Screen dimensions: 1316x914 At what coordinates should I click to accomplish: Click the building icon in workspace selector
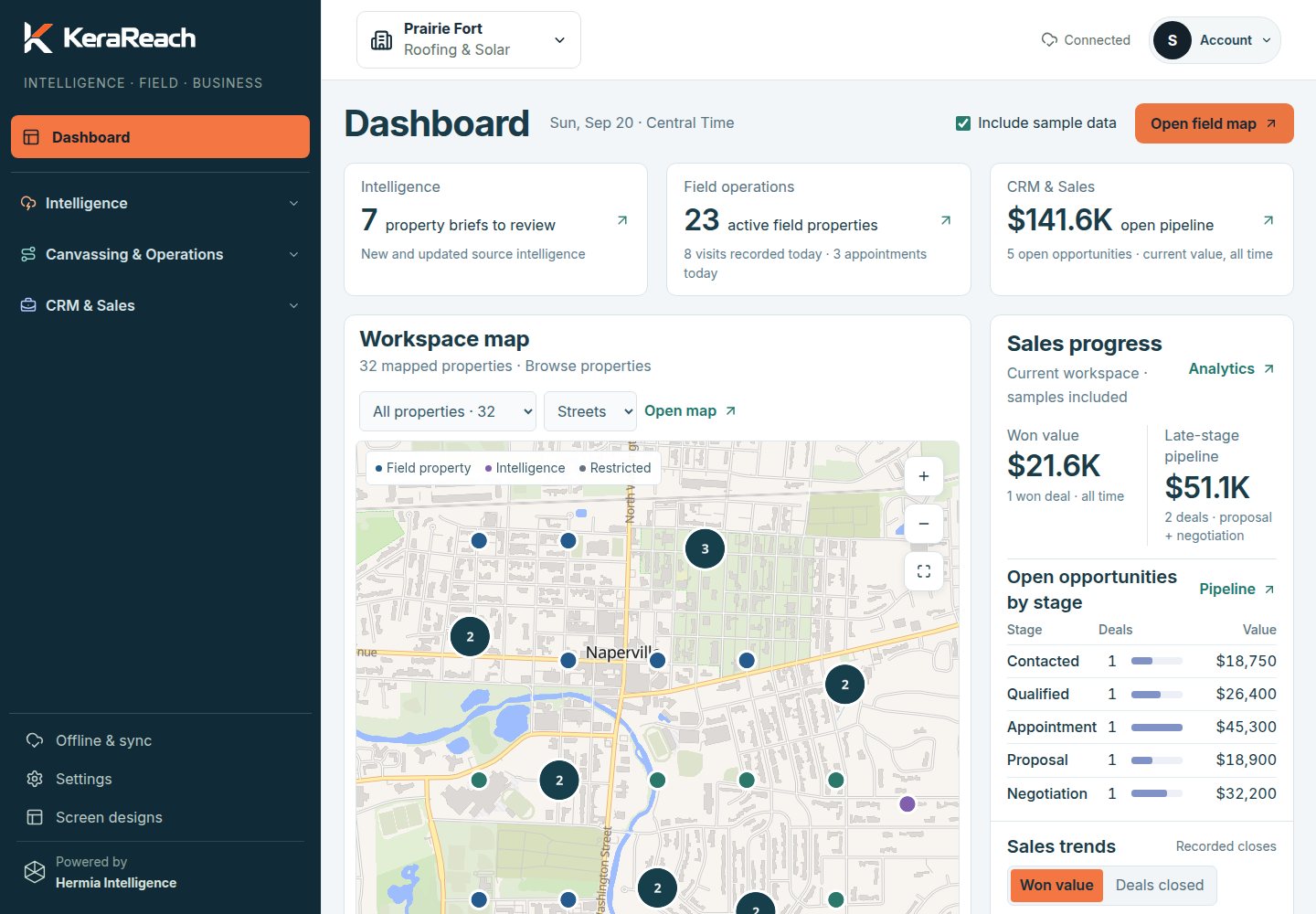pos(381,39)
